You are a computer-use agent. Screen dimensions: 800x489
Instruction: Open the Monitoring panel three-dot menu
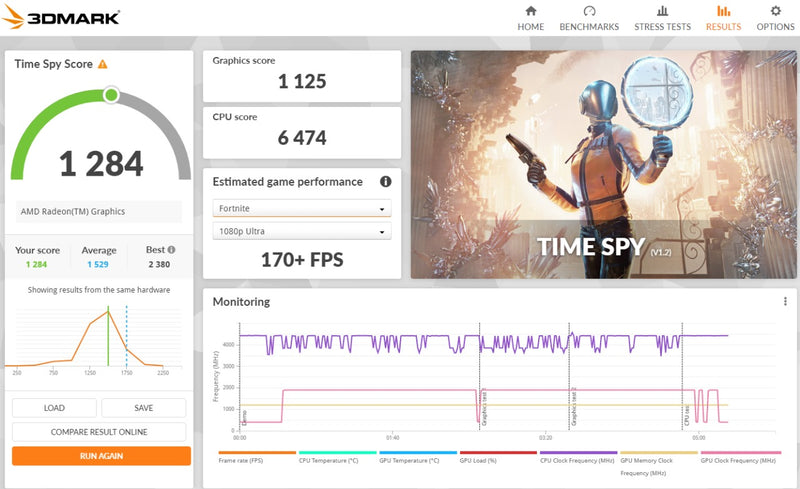coord(785,302)
